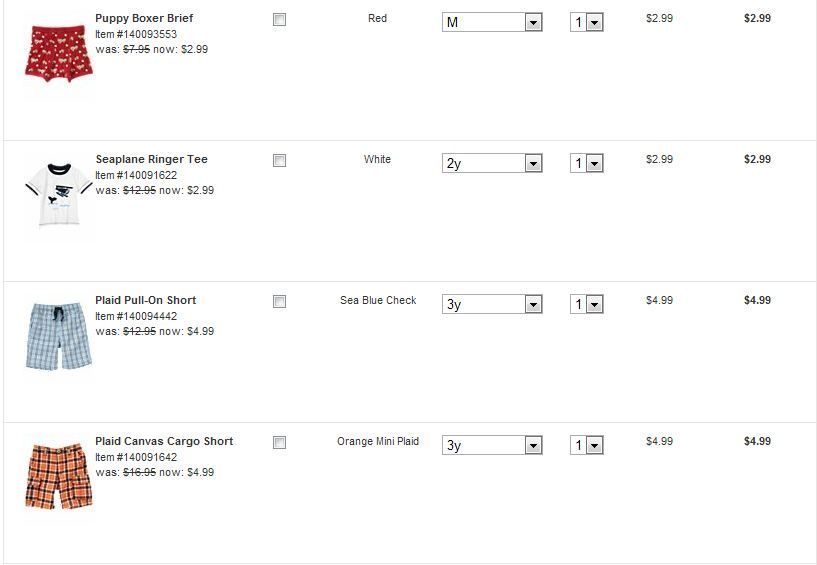The height and width of the screenshot is (565, 817).
Task: Open size dropdown for Plaid Pull-On Short
Action: [x=491, y=304]
